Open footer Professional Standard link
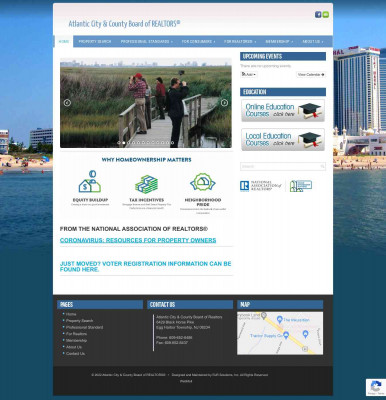 [x=84, y=327]
